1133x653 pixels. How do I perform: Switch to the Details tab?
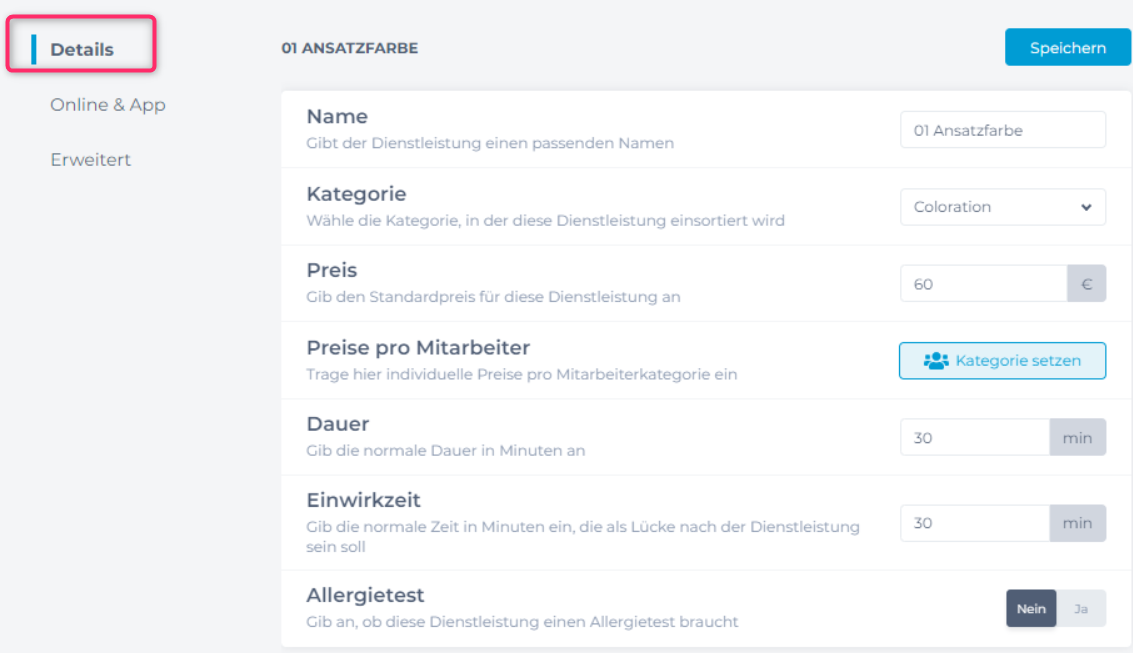click(x=82, y=49)
